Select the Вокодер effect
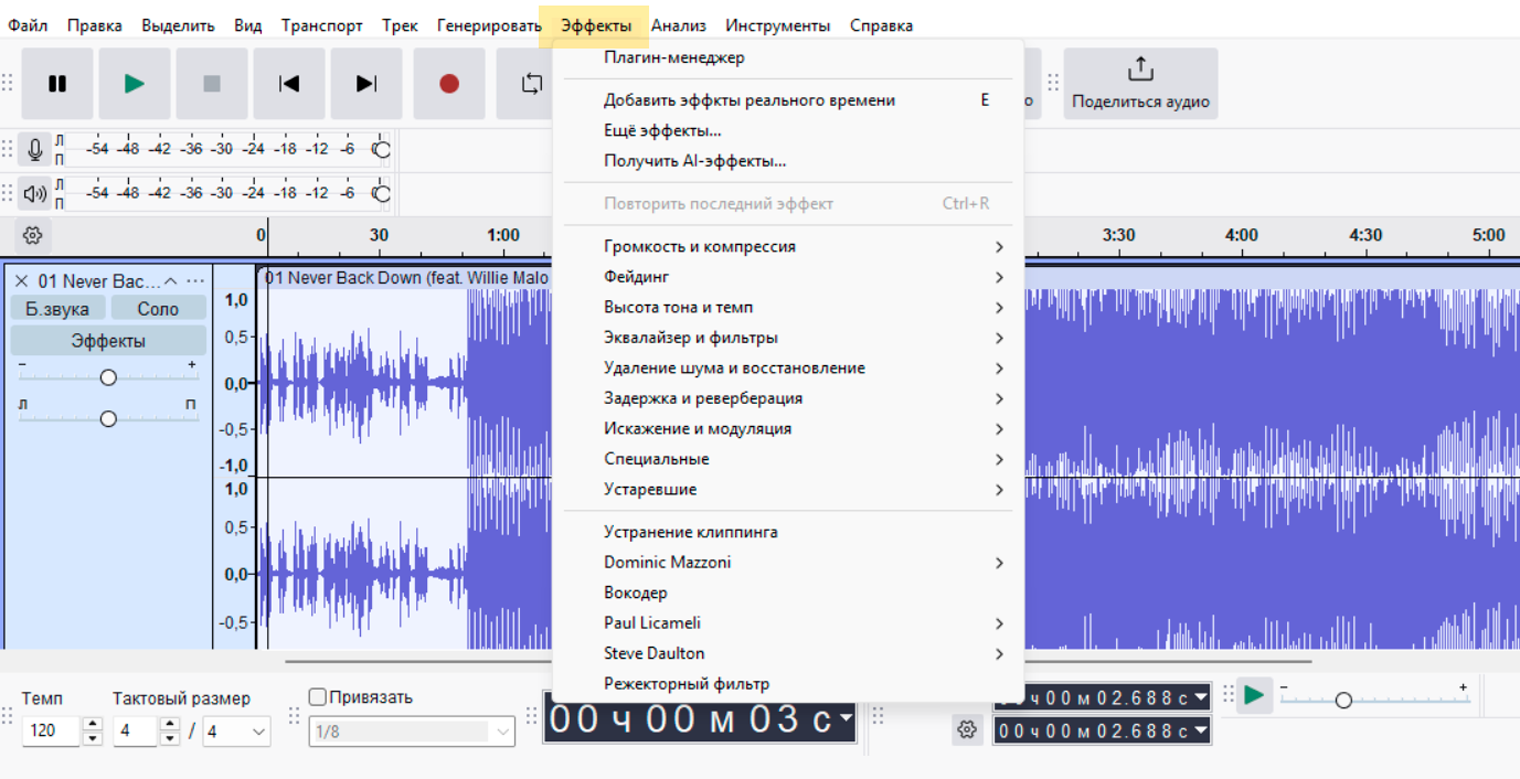Image resolution: width=1520 pixels, height=779 pixels. [788, 593]
